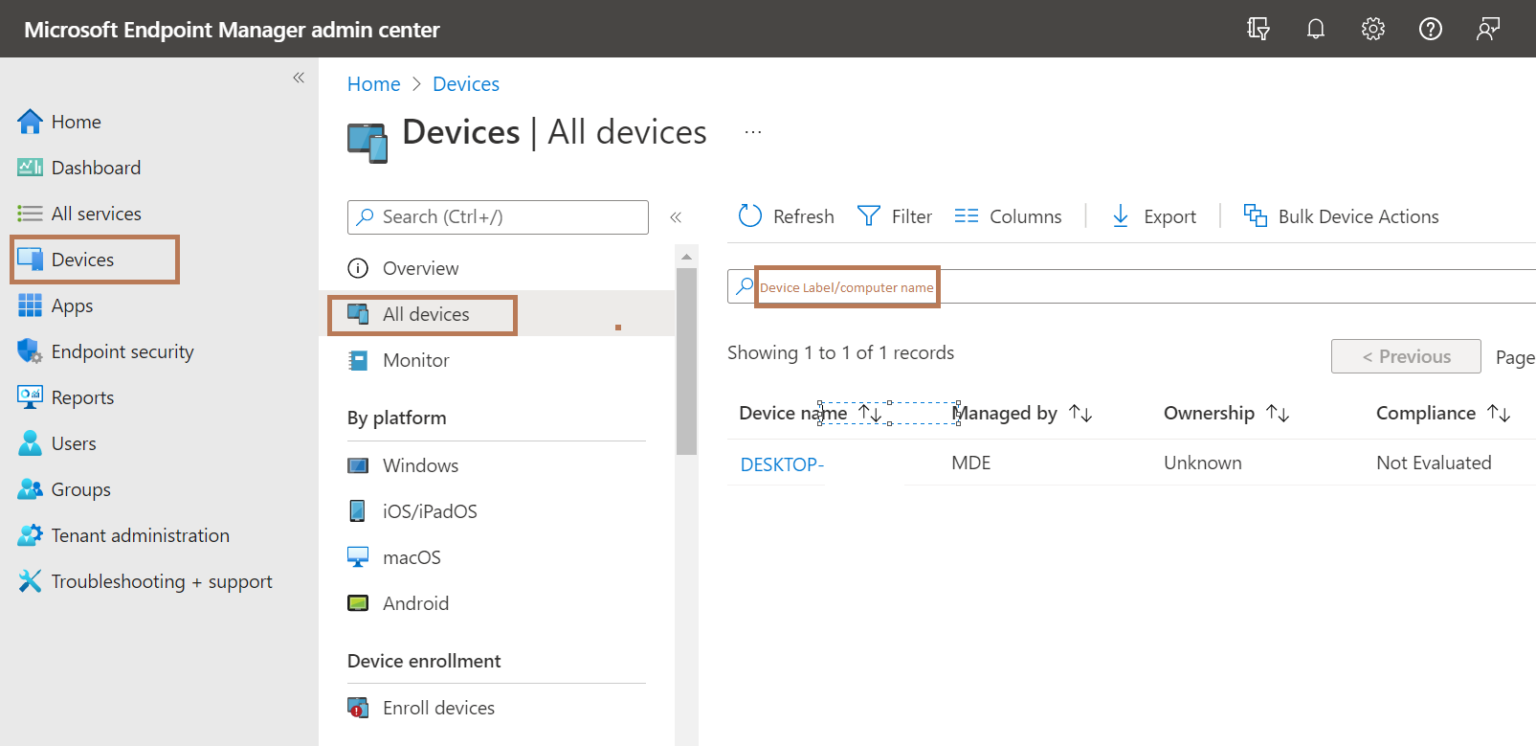Click the Tenant administration gear icon
Screen dimensions: 1536x746
click(x=30, y=535)
